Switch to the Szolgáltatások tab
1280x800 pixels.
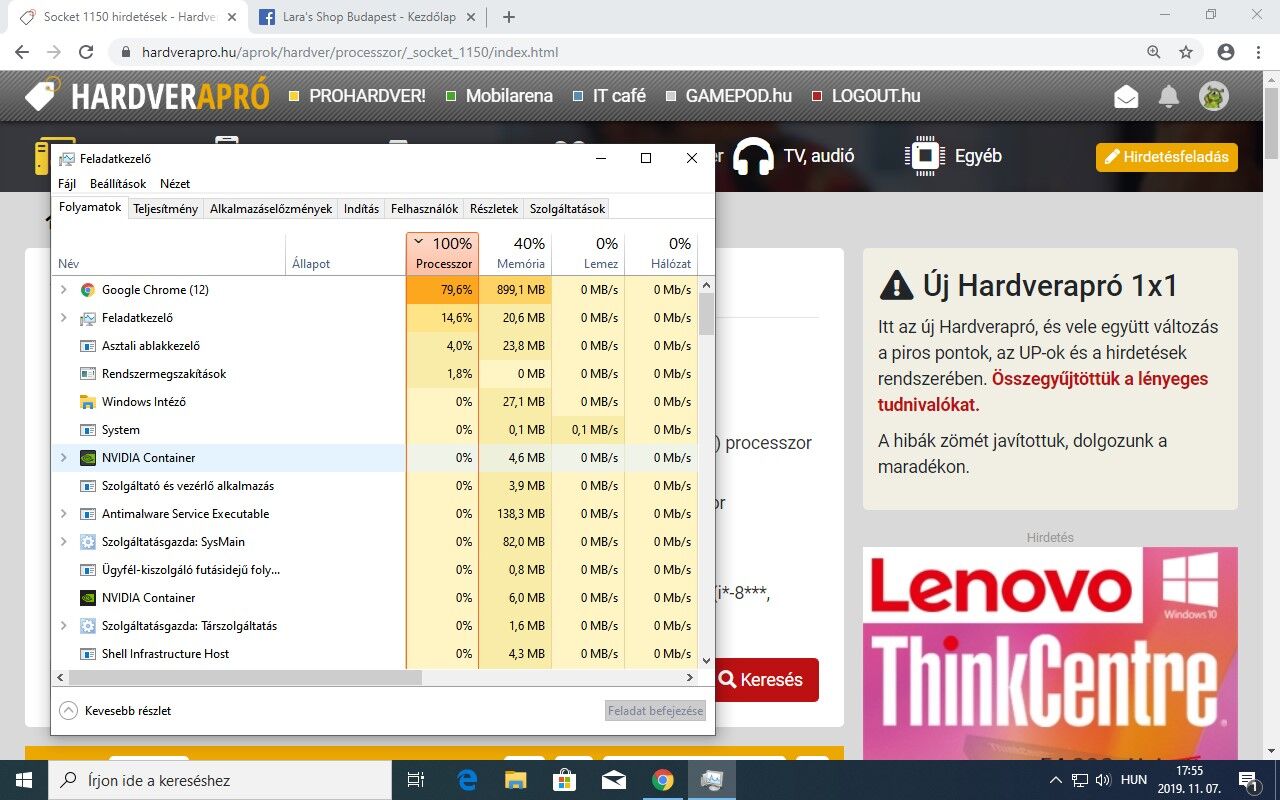click(x=568, y=209)
